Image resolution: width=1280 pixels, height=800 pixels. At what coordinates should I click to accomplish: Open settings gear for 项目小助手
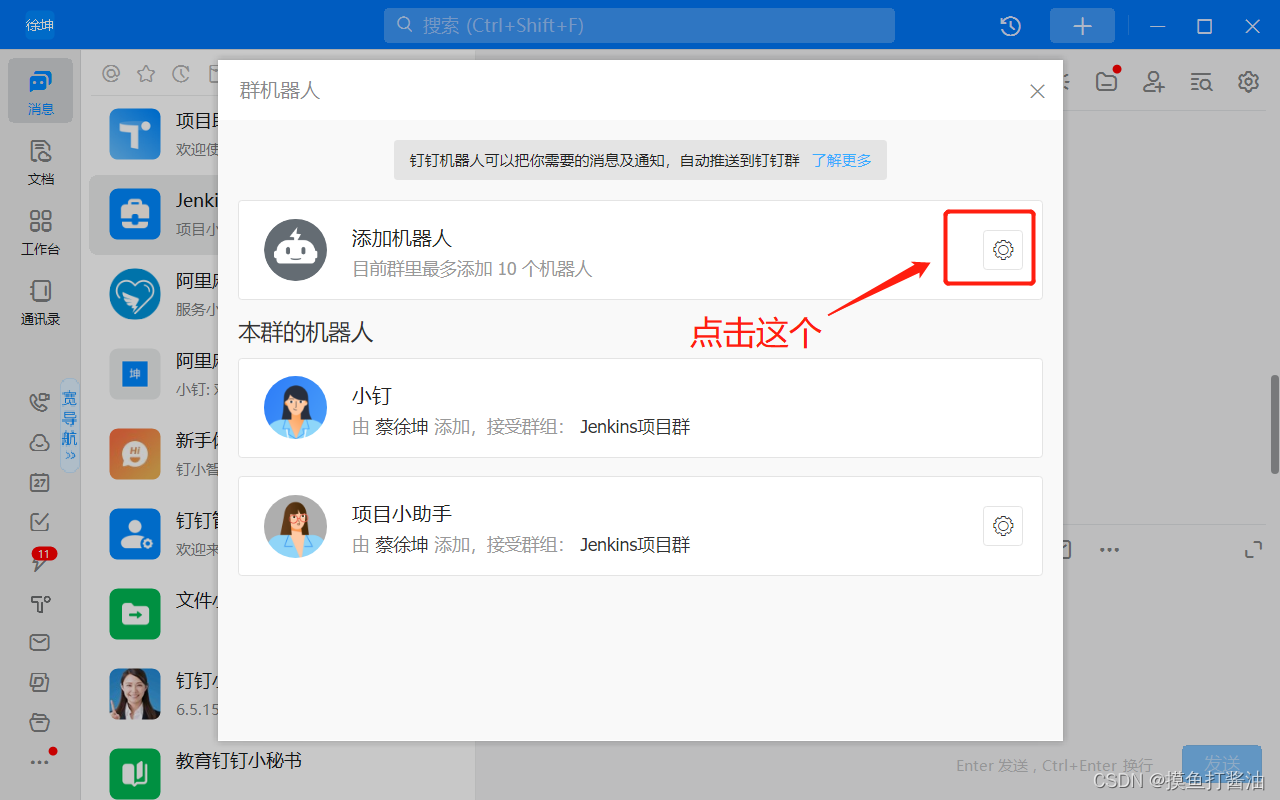(1003, 526)
